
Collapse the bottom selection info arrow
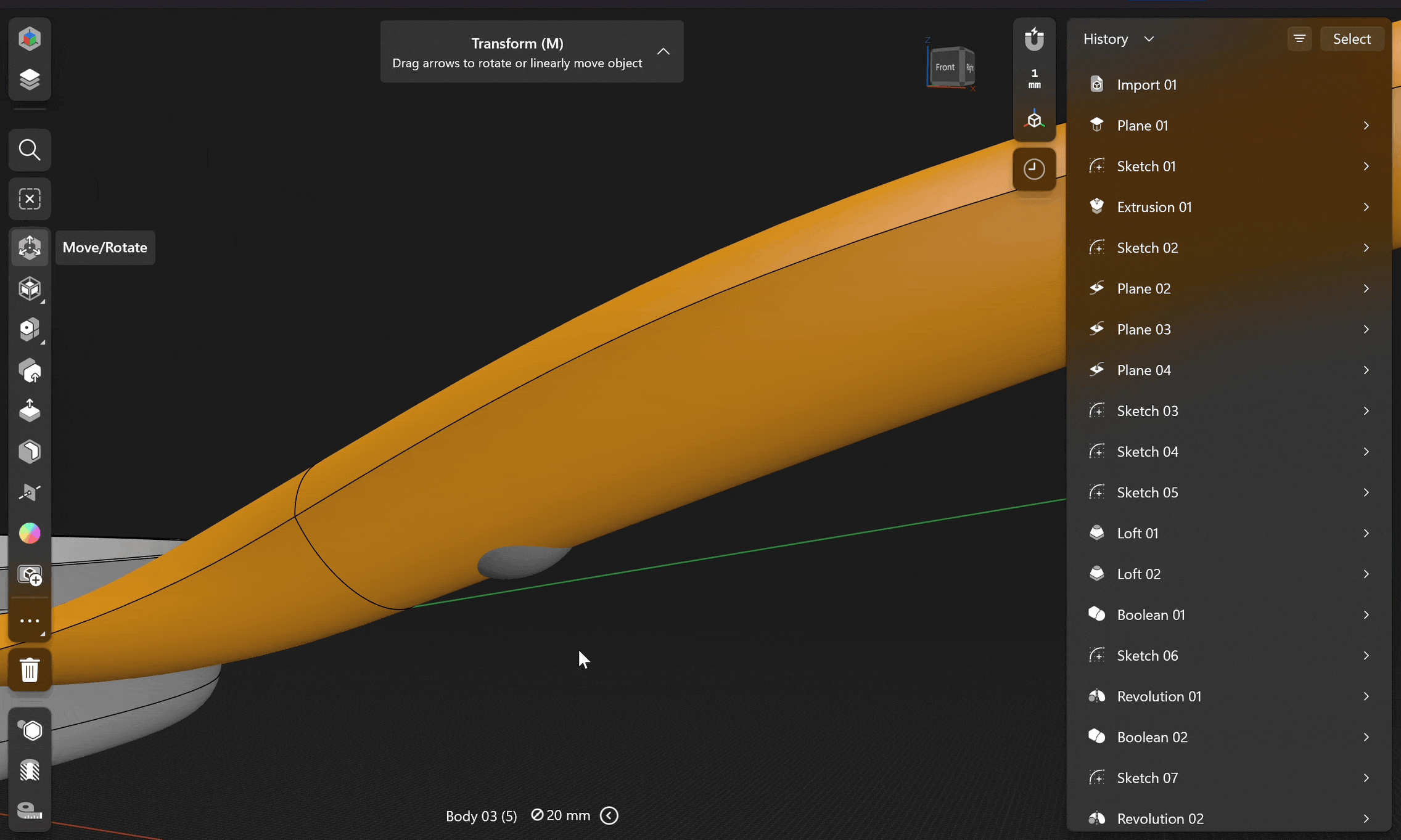click(609, 815)
